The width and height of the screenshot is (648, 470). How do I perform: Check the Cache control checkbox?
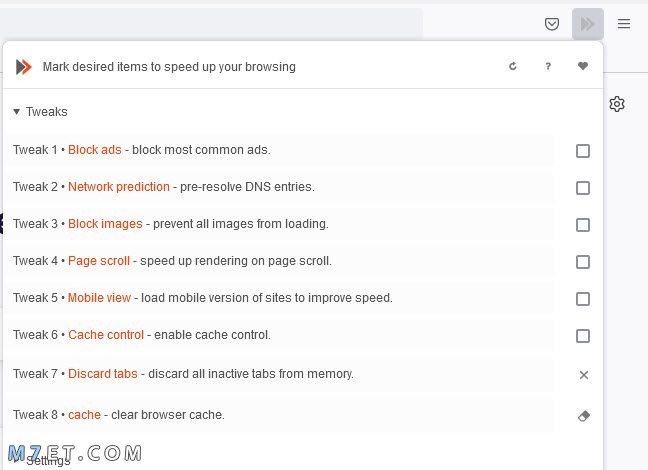coord(583,336)
